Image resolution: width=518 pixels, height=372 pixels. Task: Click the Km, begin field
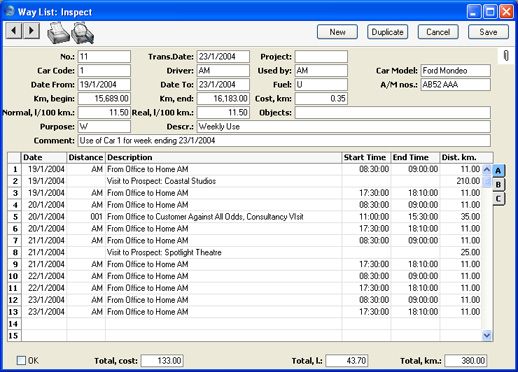pyautogui.click(x=104, y=98)
